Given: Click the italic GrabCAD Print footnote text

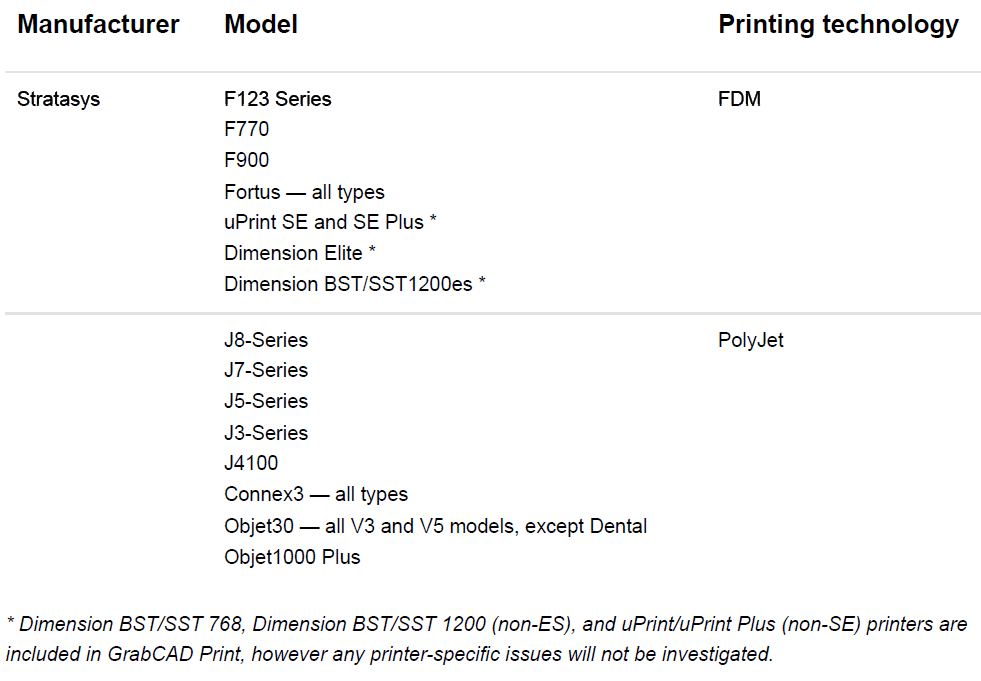Looking at the screenshot, I should (x=486, y=639).
